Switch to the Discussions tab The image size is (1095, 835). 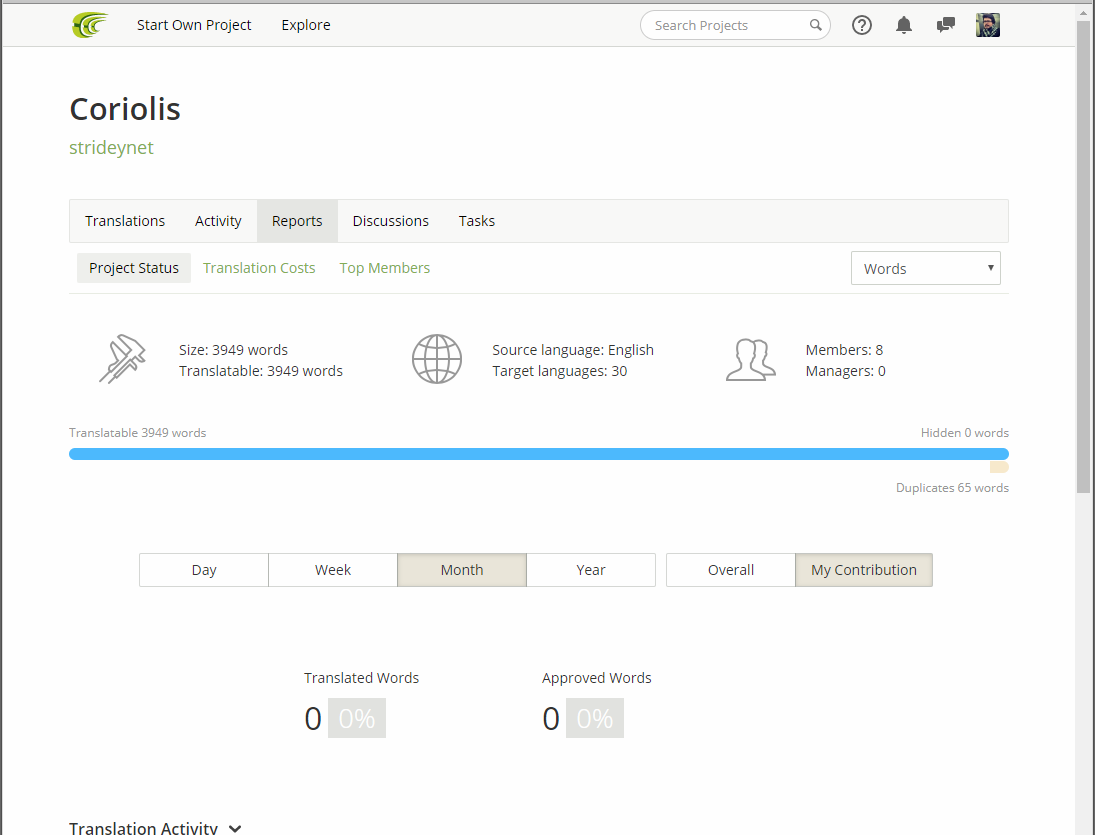[x=390, y=221]
